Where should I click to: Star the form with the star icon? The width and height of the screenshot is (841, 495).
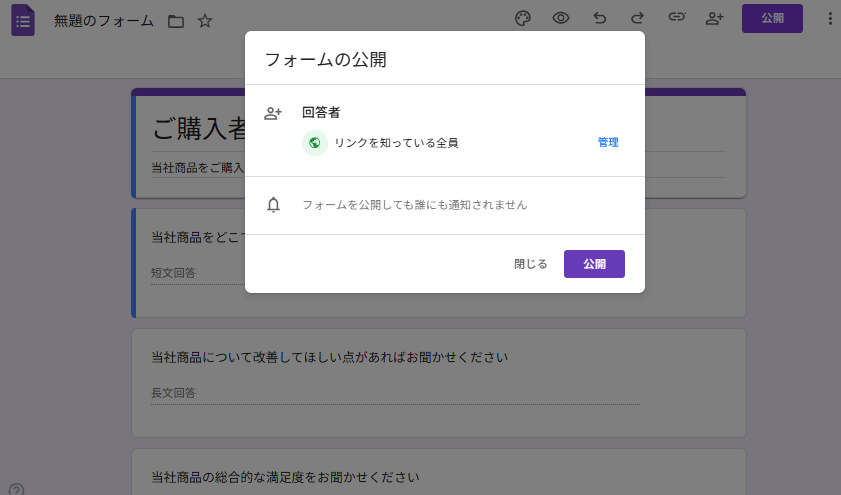(205, 21)
